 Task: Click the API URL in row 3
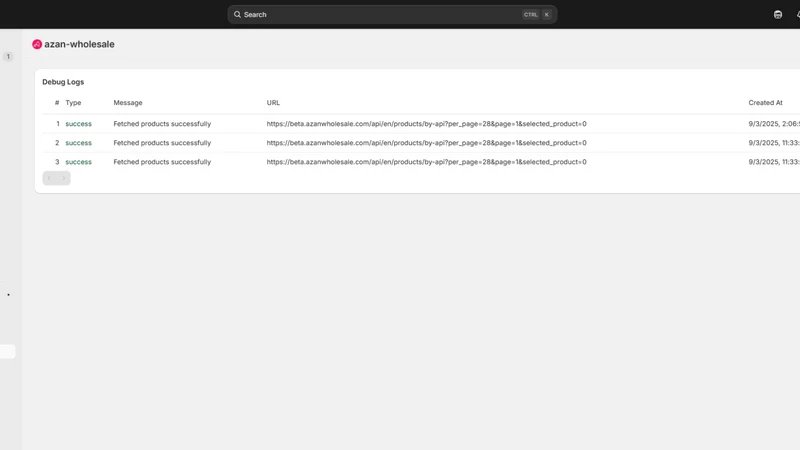click(x=427, y=162)
